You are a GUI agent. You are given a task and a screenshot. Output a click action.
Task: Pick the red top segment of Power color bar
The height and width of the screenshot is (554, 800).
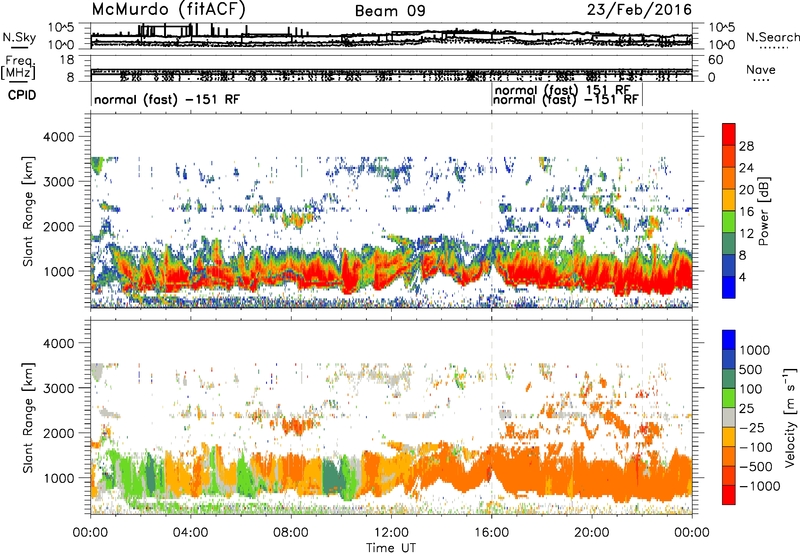[729, 135]
